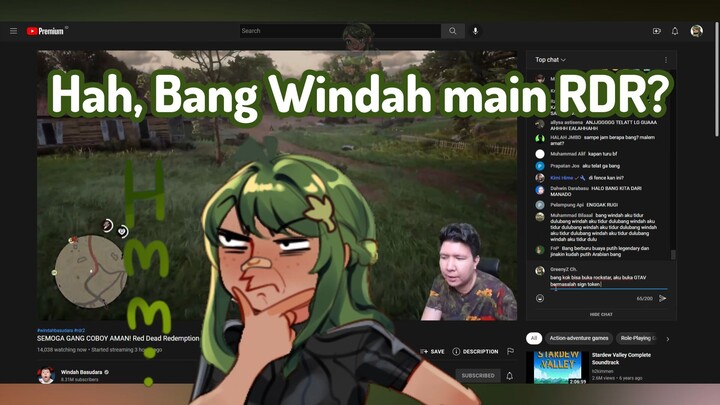Click the SAVE button under video

coord(432,351)
